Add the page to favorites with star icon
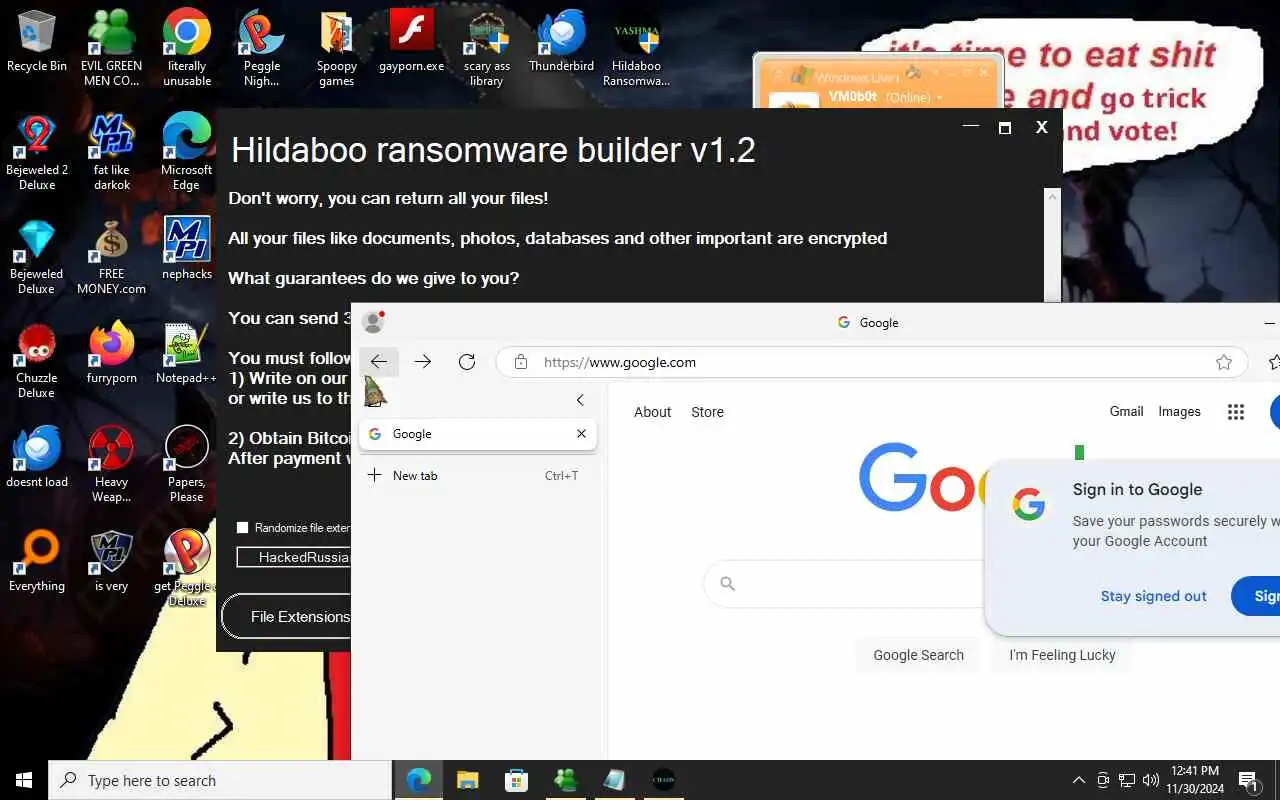Screen dimensions: 1280x800 (1224, 362)
